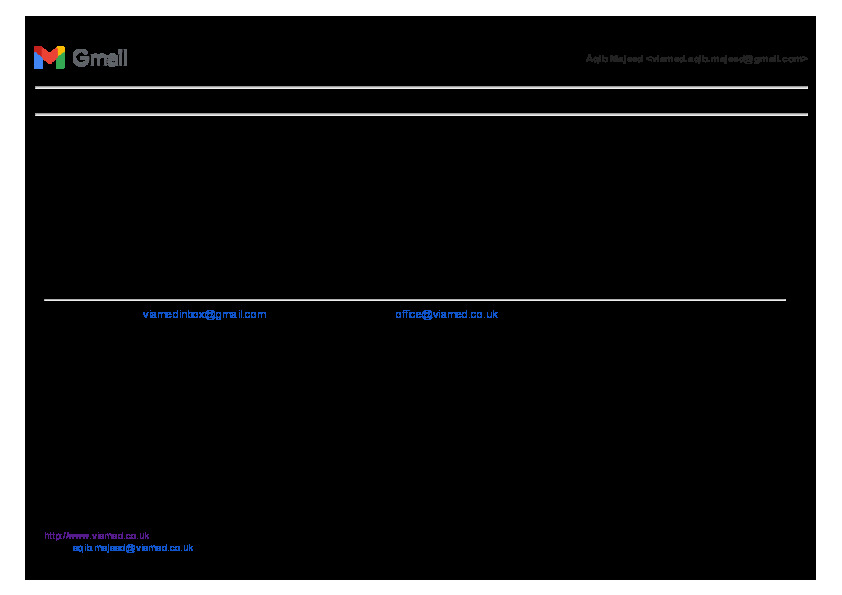Image resolution: width=842 pixels, height=595 pixels.
Task: Click the blue left side of Gmail logo
Action: click(x=37, y=60)
